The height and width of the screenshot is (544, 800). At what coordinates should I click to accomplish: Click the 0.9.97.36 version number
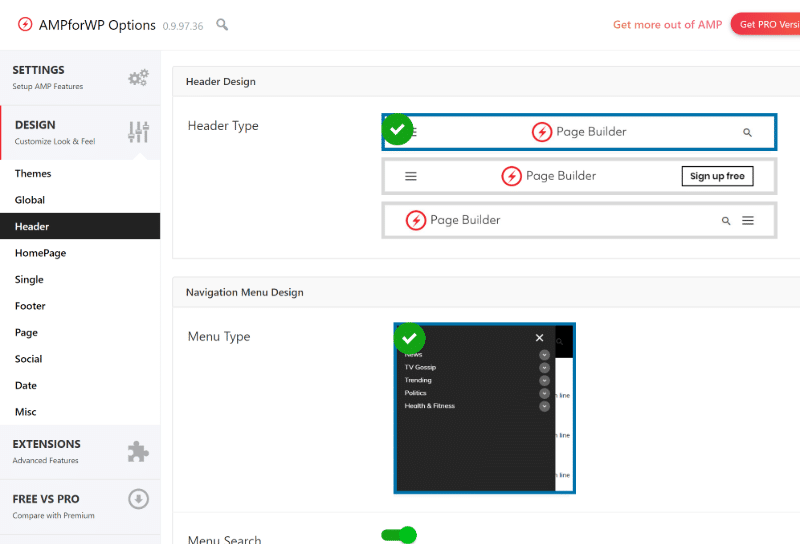click(183, 26)
